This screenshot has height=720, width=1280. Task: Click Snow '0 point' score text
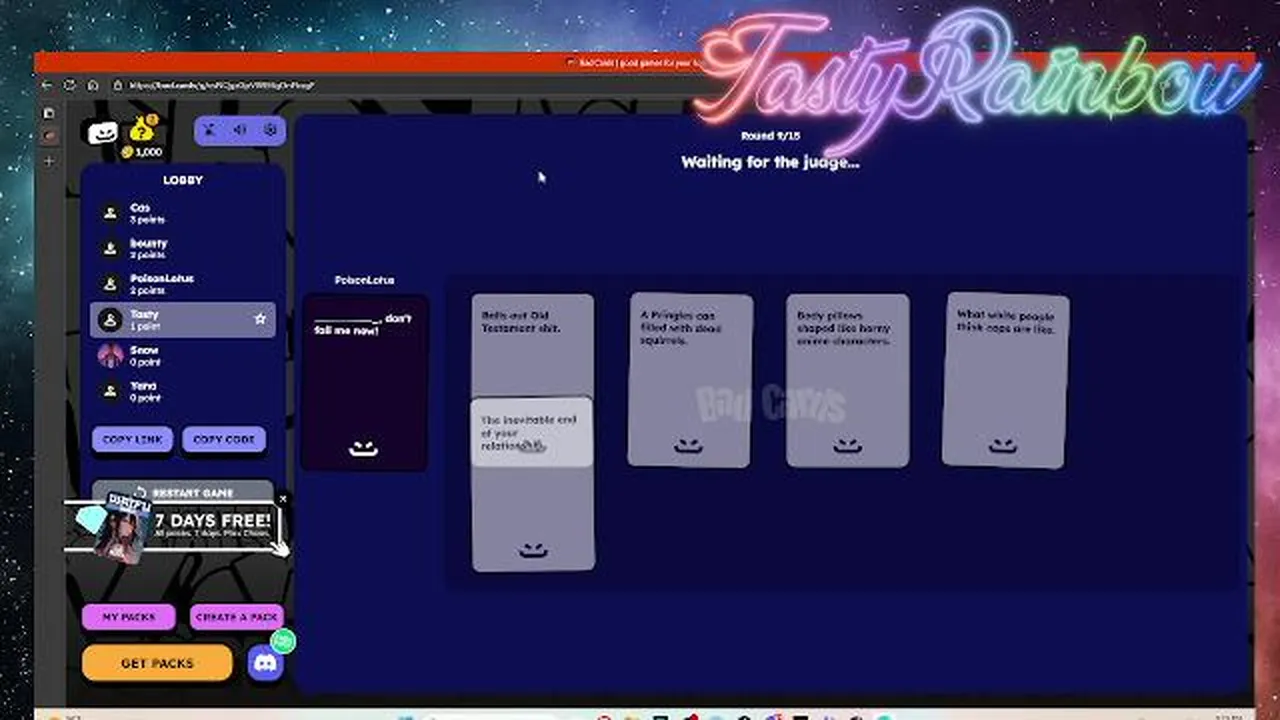tap(146, 362)
